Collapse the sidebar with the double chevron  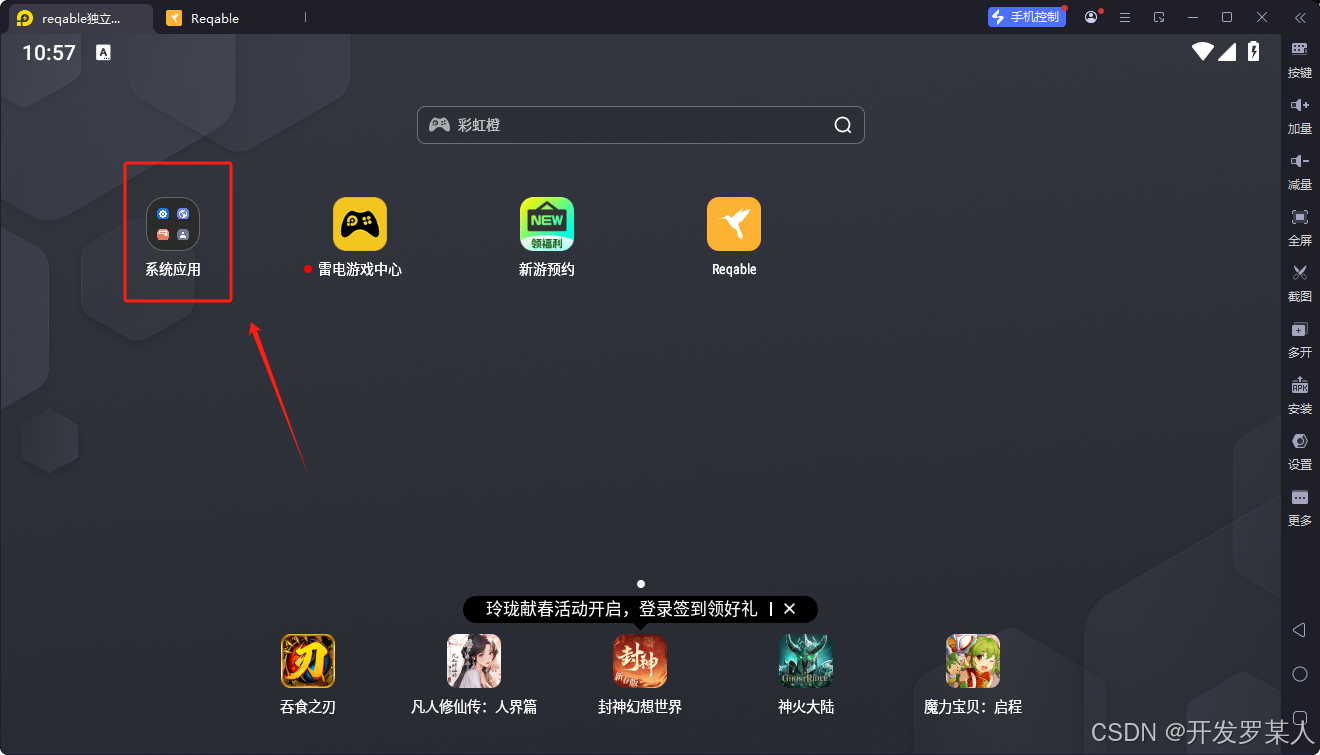1299,17
